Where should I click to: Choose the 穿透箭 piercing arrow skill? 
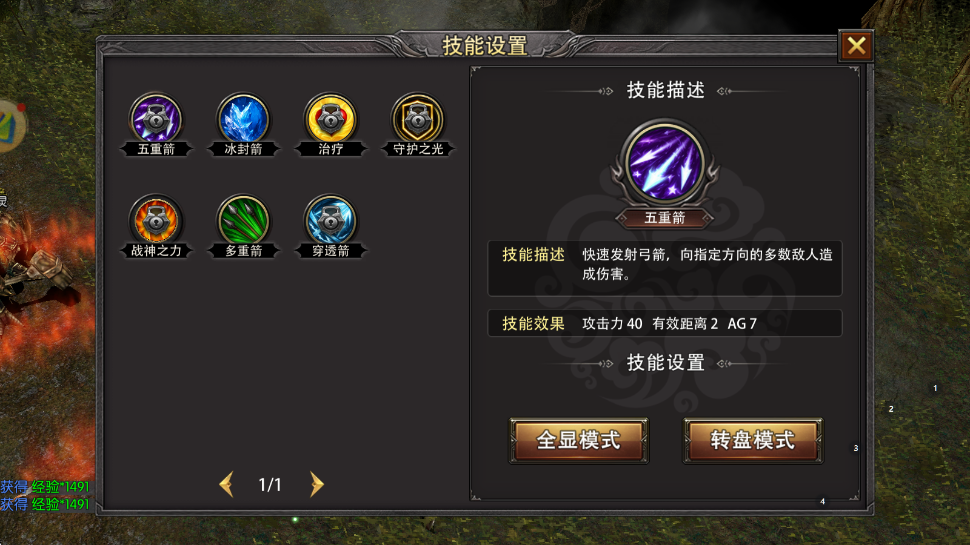point(330,221)
